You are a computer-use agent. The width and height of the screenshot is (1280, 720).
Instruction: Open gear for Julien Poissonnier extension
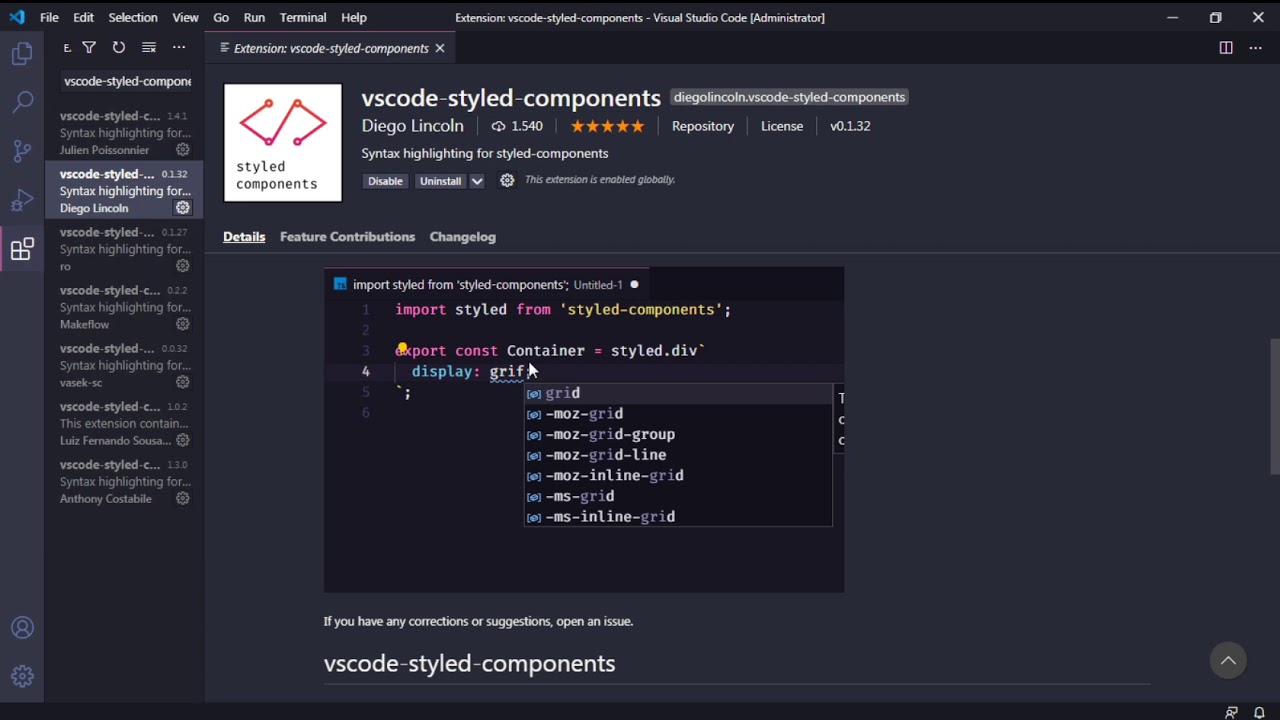point(183,150)
